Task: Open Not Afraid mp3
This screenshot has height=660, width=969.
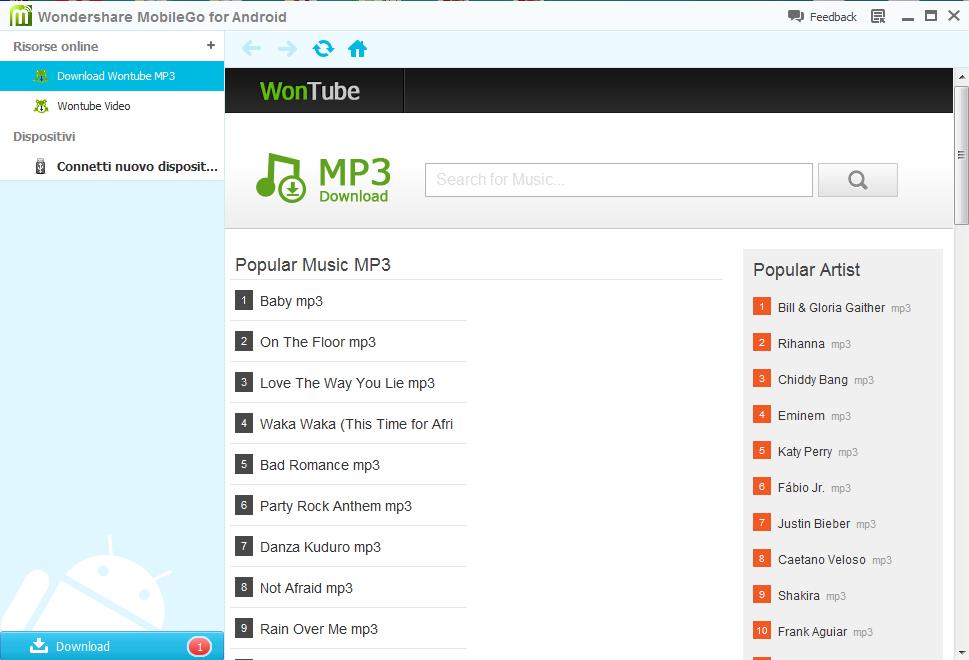Action: click(x=306, y=588)
